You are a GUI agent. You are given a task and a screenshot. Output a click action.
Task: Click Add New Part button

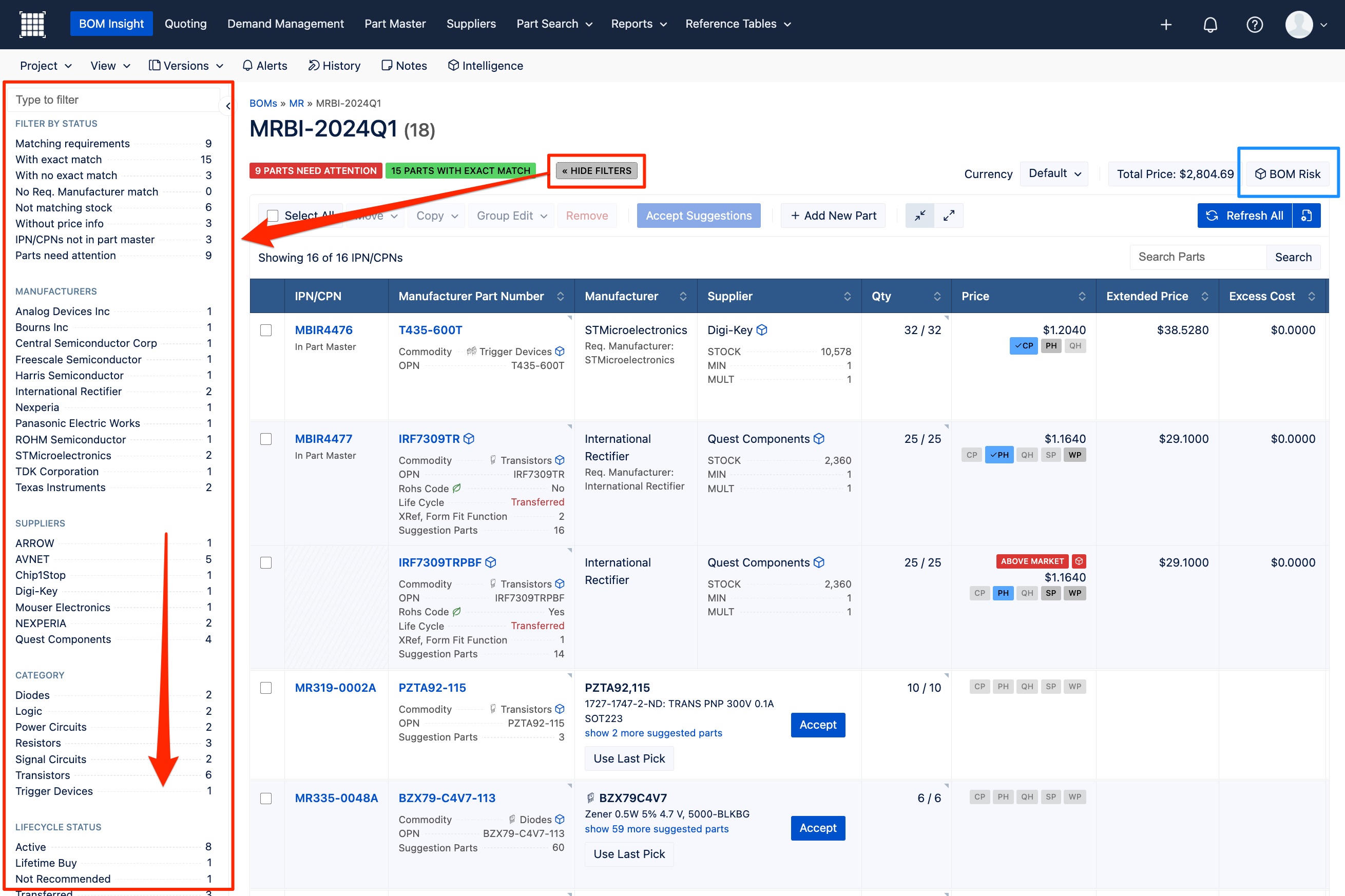click(x=833, y=216)
